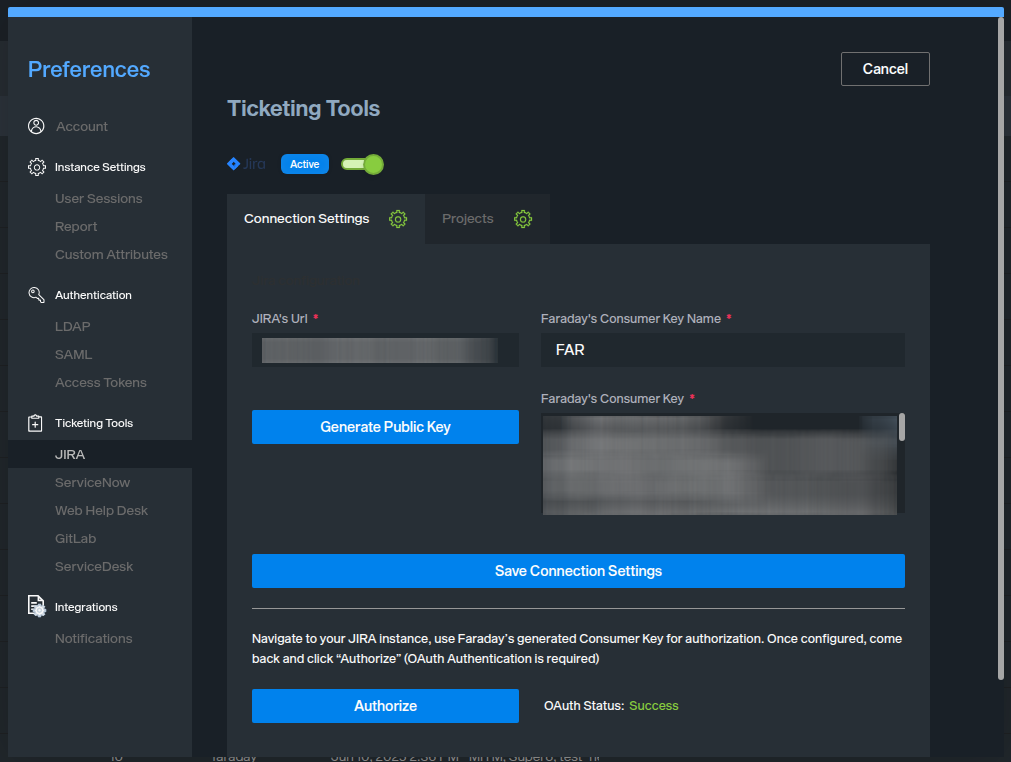
Task: Select the Connection Settings tab
Action: coord(306,219)
